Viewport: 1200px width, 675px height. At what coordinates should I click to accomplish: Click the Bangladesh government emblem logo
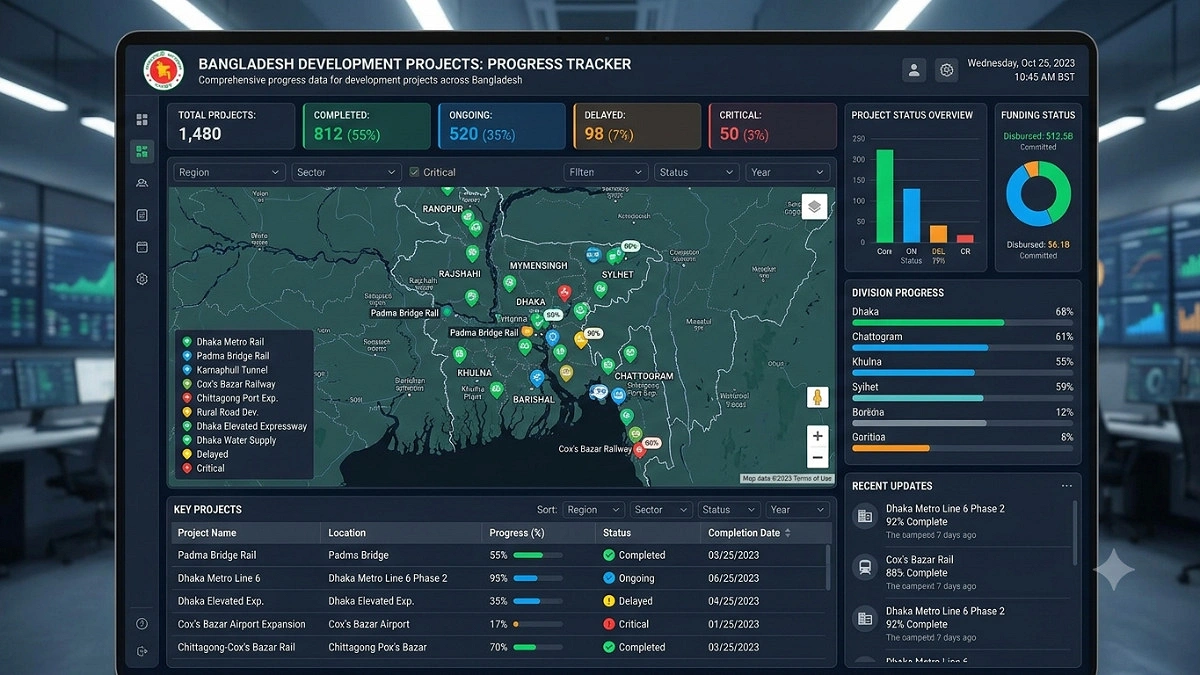(164, 70)
